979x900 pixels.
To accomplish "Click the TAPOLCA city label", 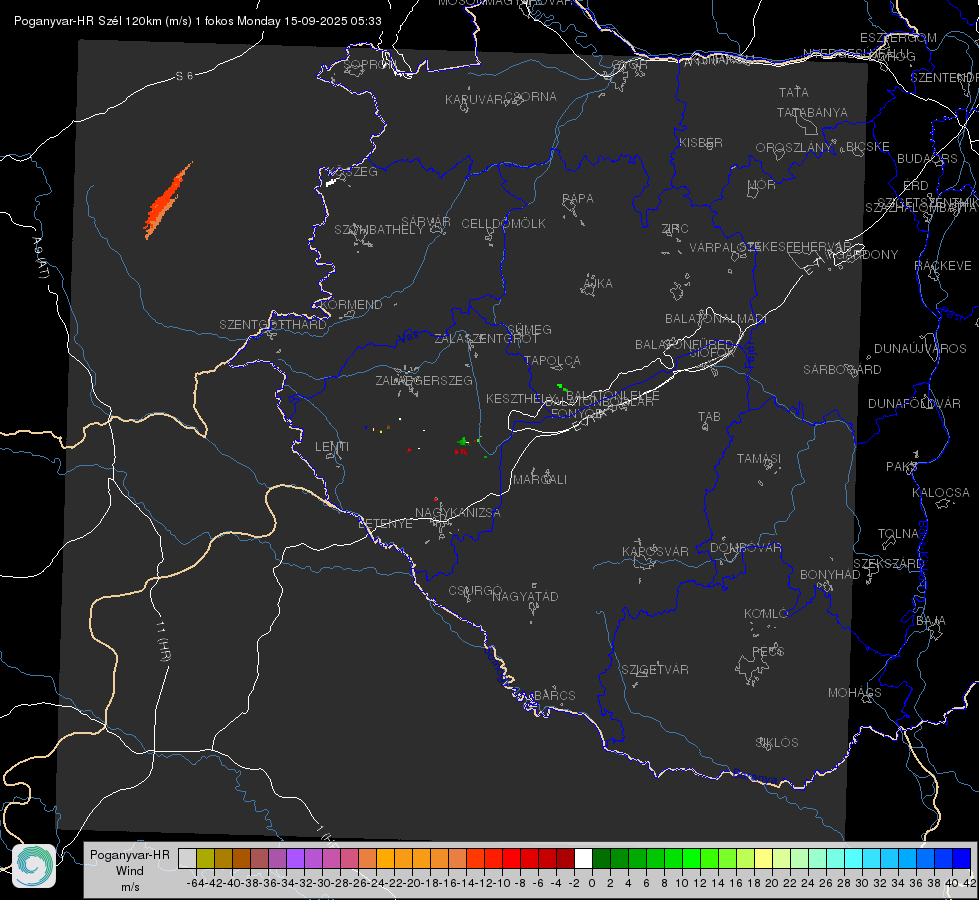I will pyautogui.click(x=553, y=360).
